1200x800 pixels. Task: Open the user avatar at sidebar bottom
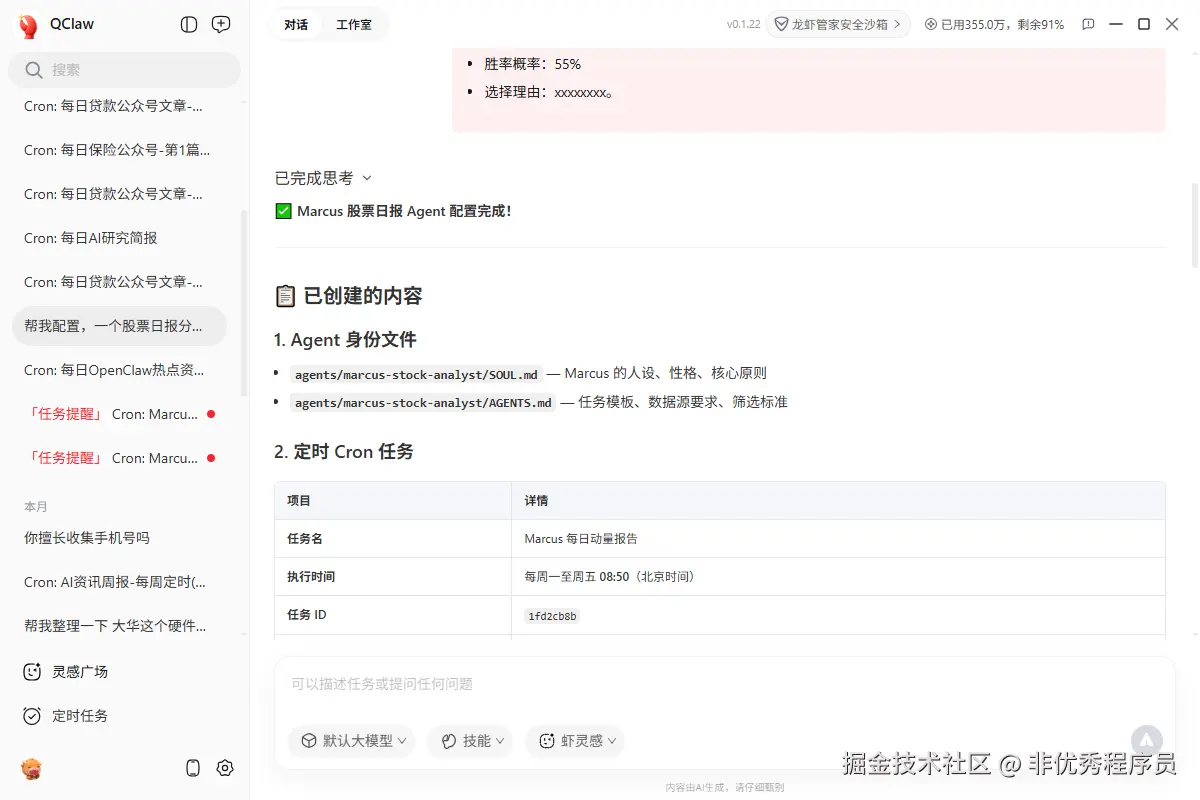[x=32, y=768]
